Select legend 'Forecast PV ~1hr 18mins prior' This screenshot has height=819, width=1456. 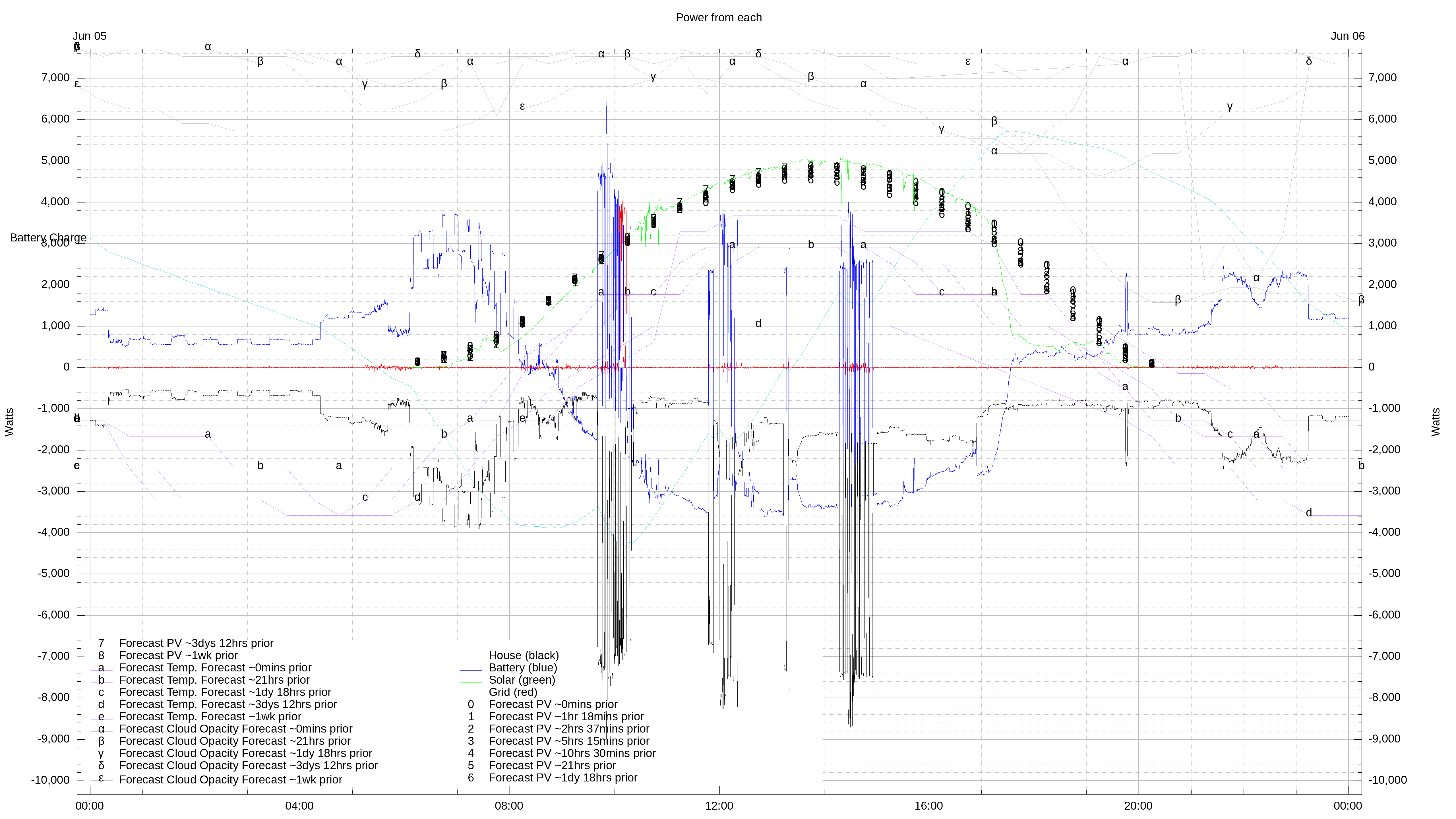pos(566,717)
